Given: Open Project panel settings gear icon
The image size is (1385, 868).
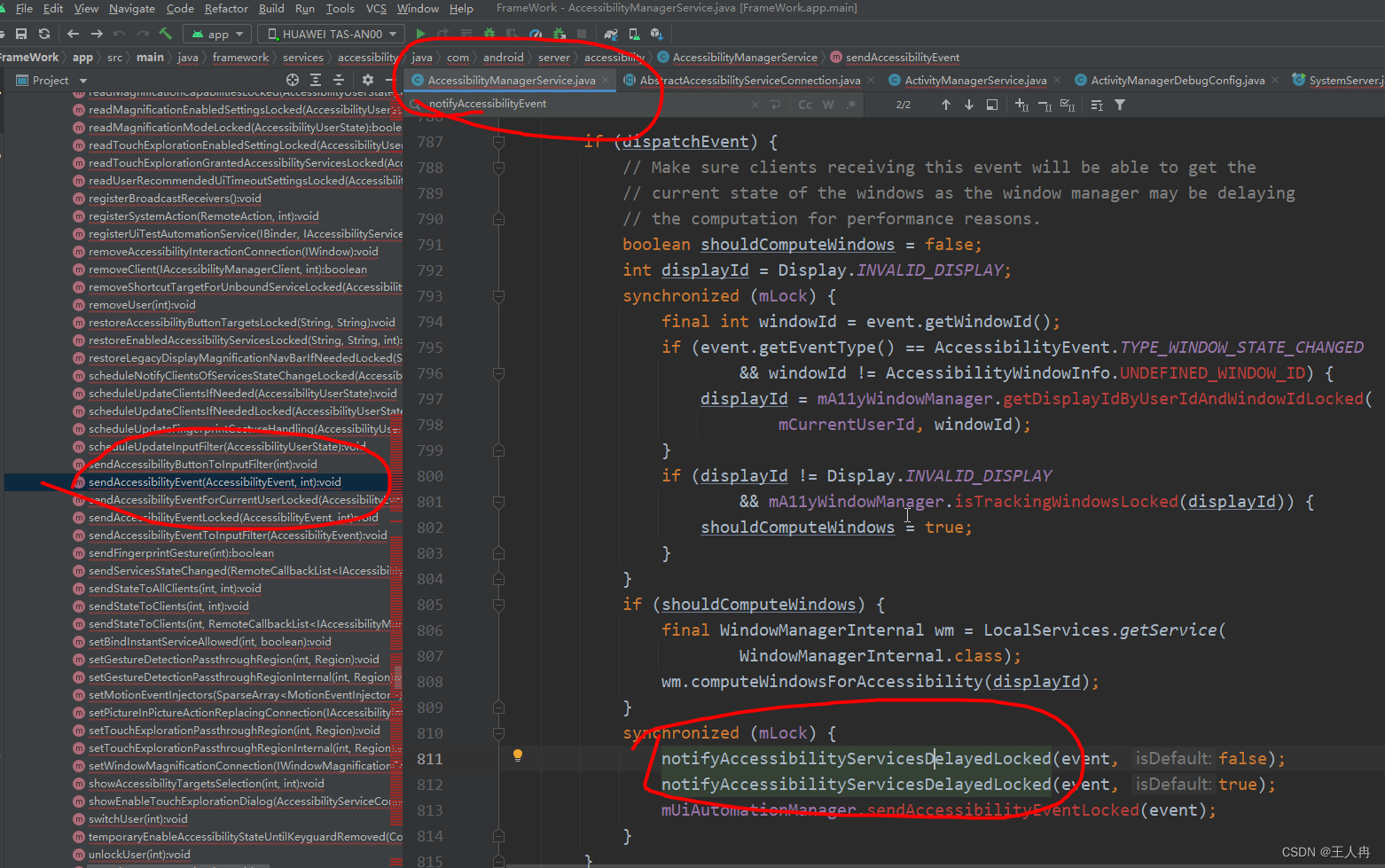Looking at the screenshot, I should coord(368,80).
